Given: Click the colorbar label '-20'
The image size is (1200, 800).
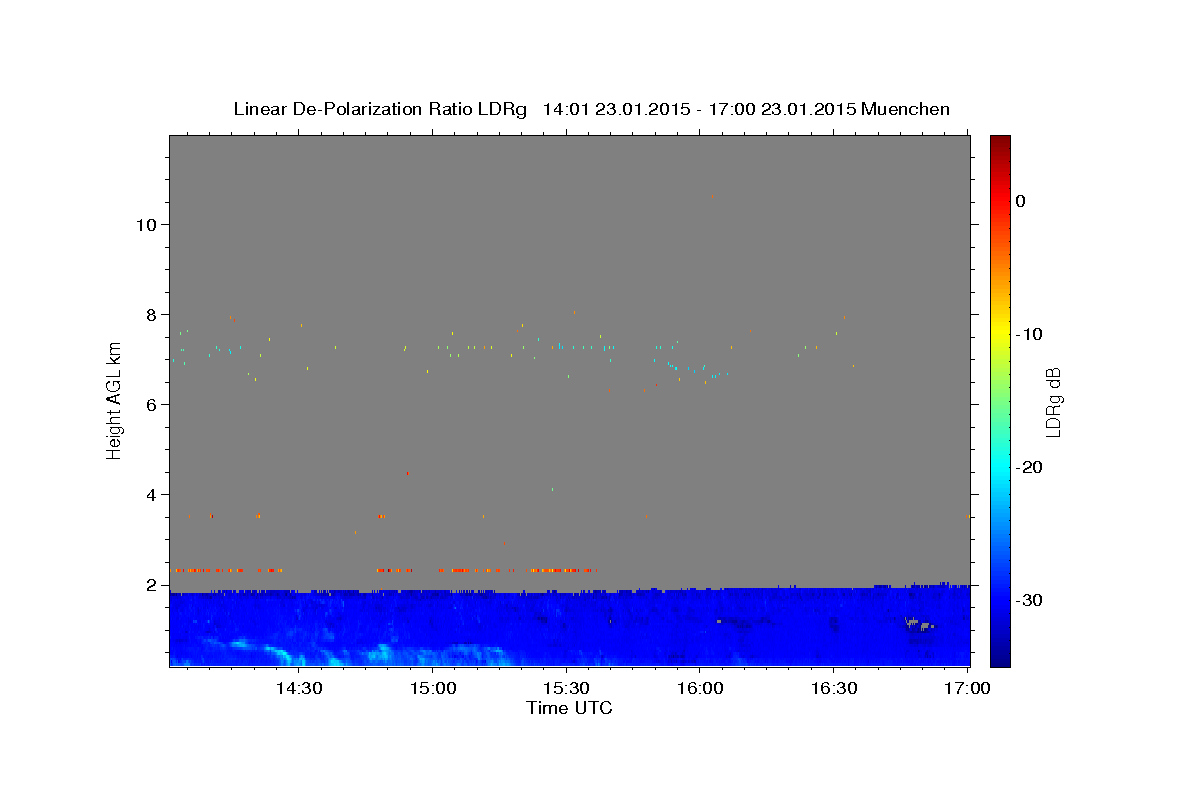Looking at the screenshot, I should click(1029, 467).
